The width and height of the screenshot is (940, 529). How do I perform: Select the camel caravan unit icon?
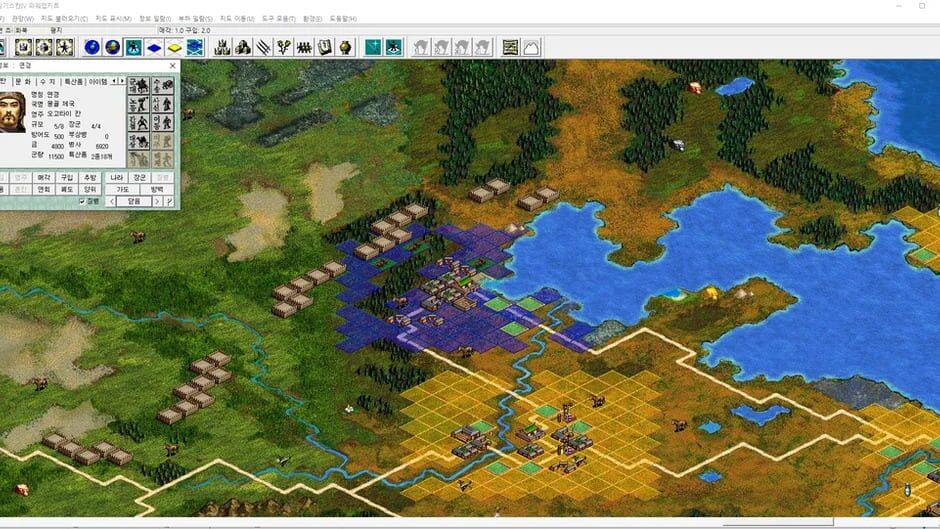139,142
